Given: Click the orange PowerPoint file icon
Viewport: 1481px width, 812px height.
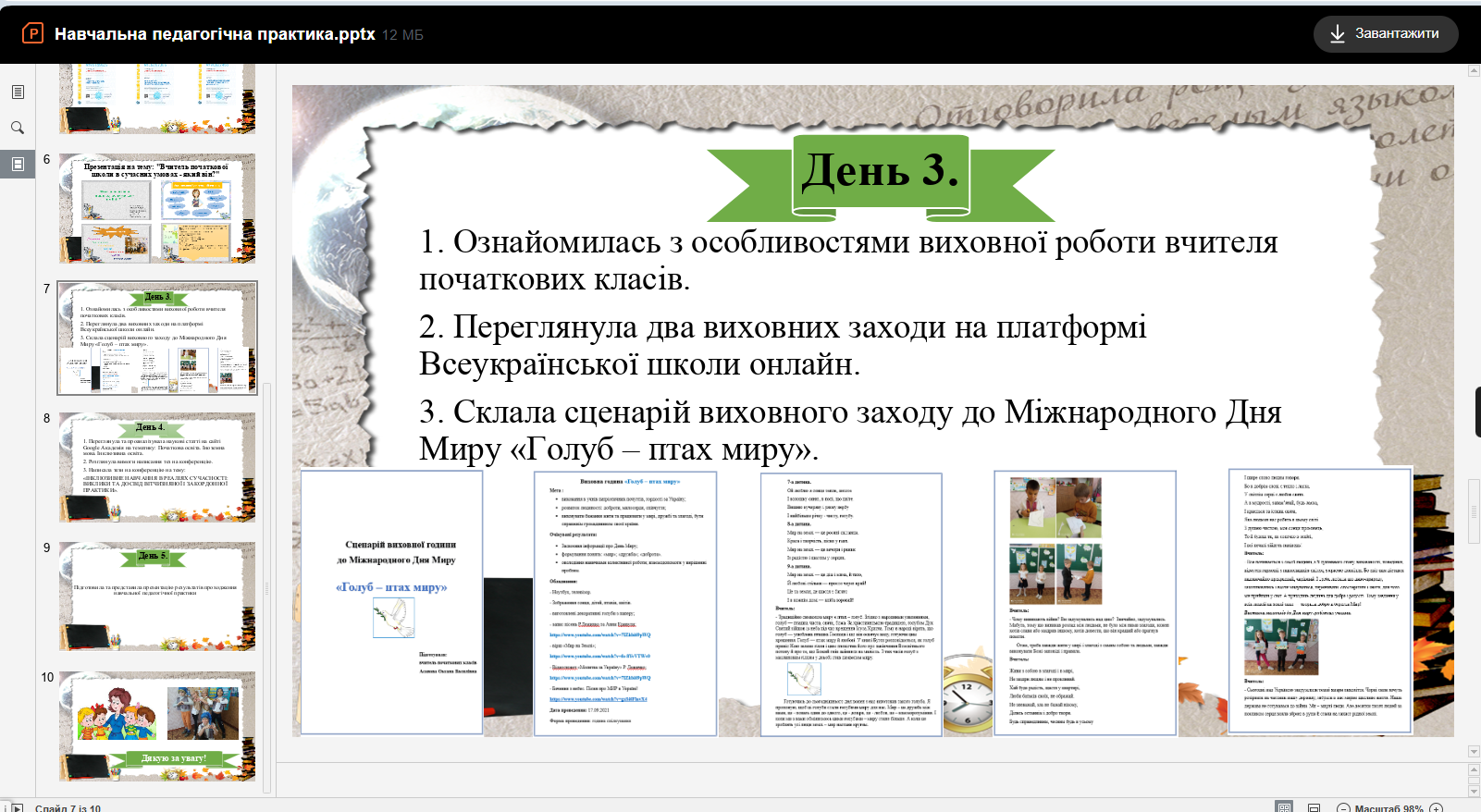Looking at the screenshot, I should coord(32,34).
